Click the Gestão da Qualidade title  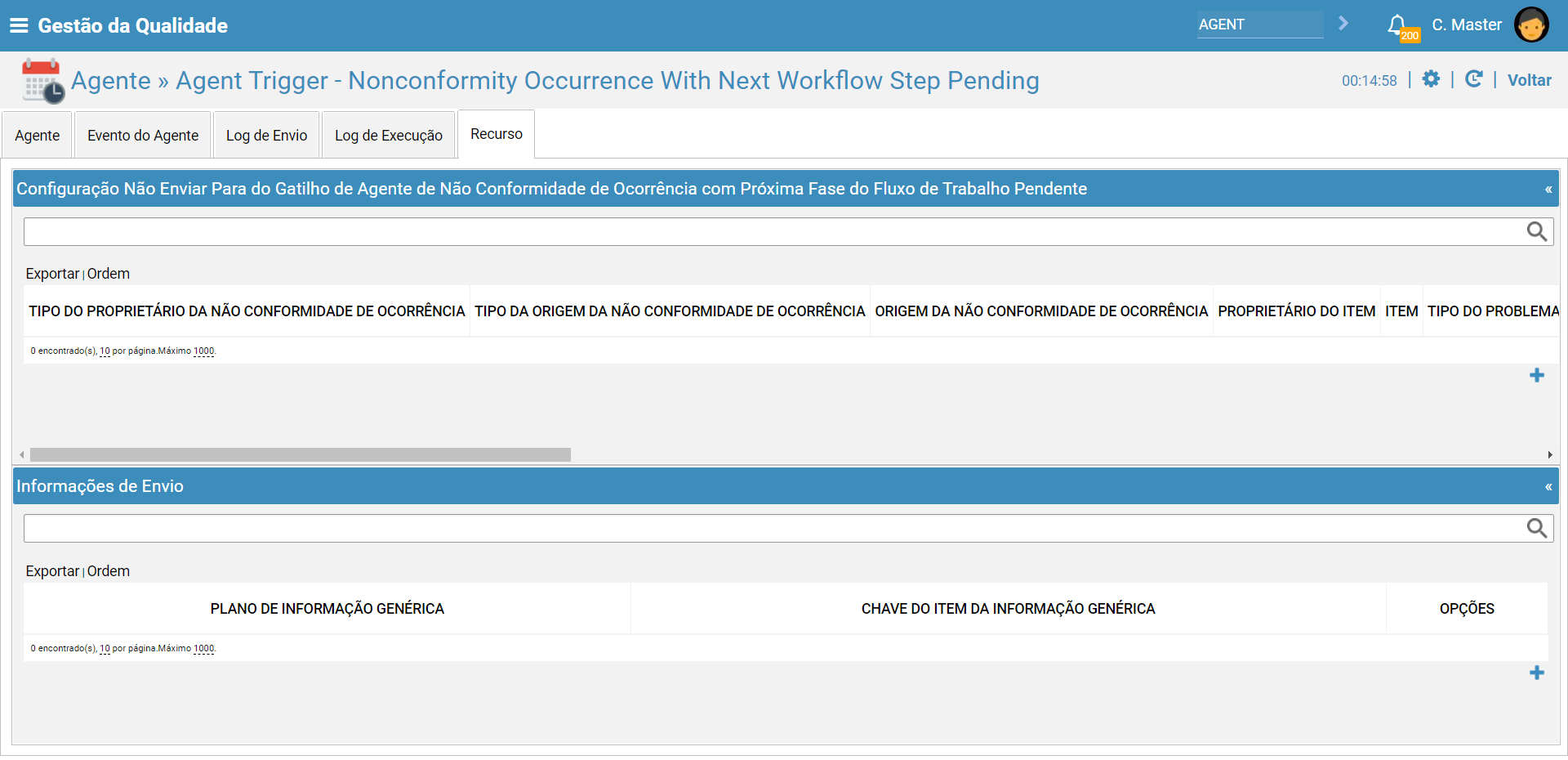coord(133,25)
